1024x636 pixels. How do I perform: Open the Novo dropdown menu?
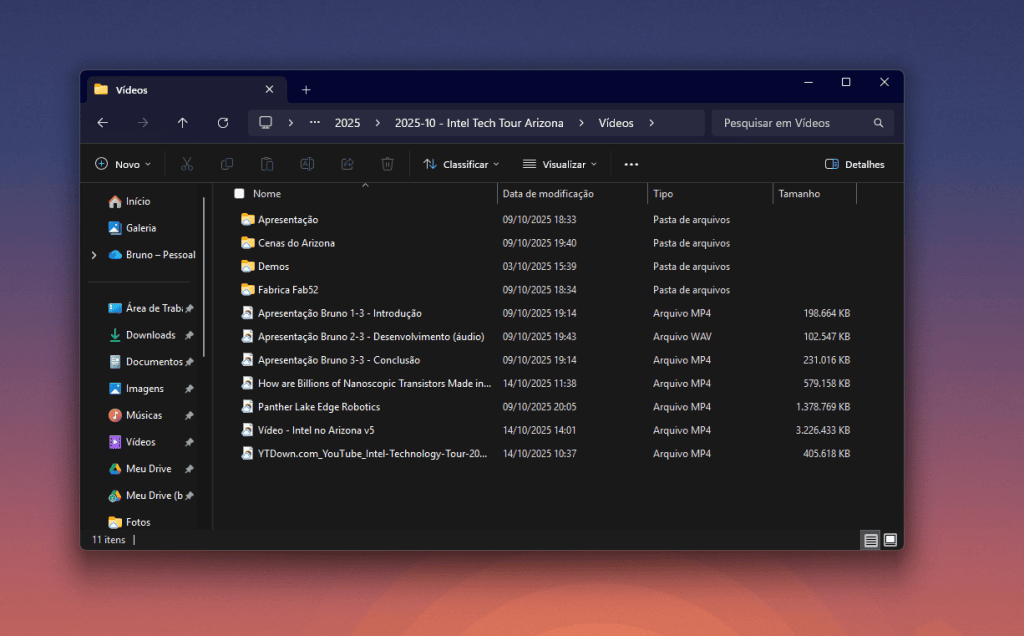click(123, 165)
